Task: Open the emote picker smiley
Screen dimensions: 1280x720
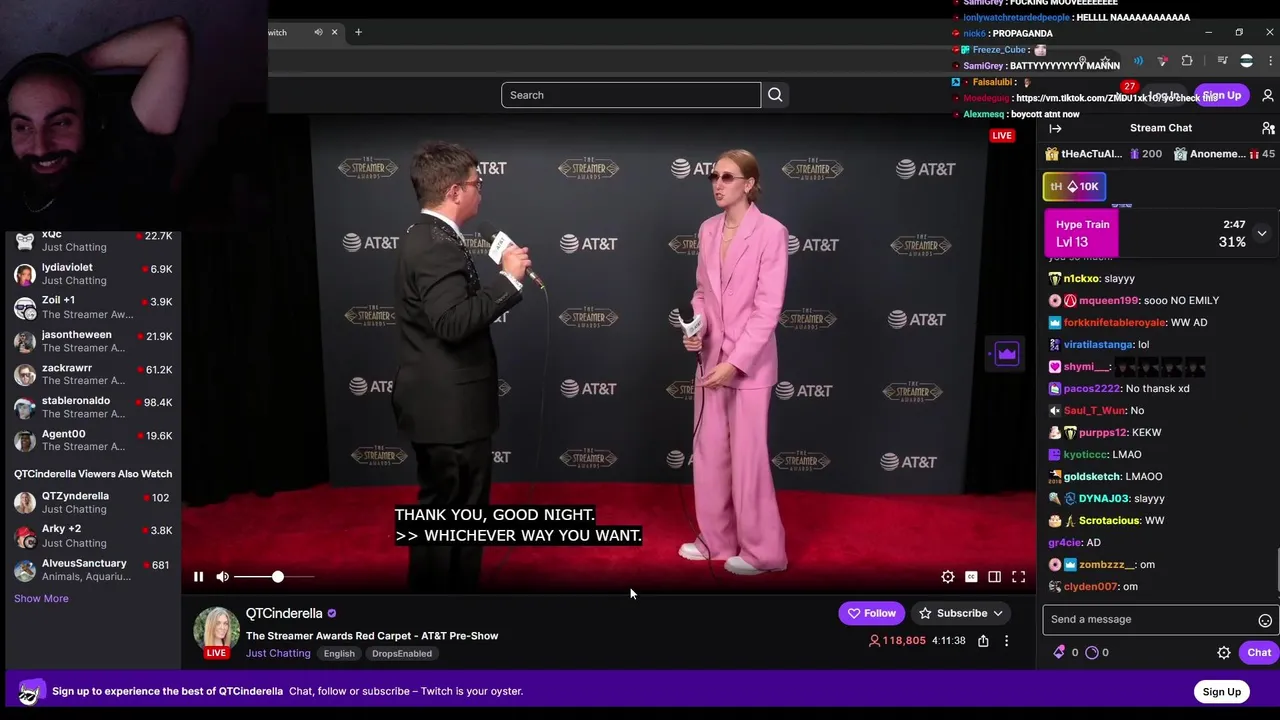Action: pos(1265,620)
